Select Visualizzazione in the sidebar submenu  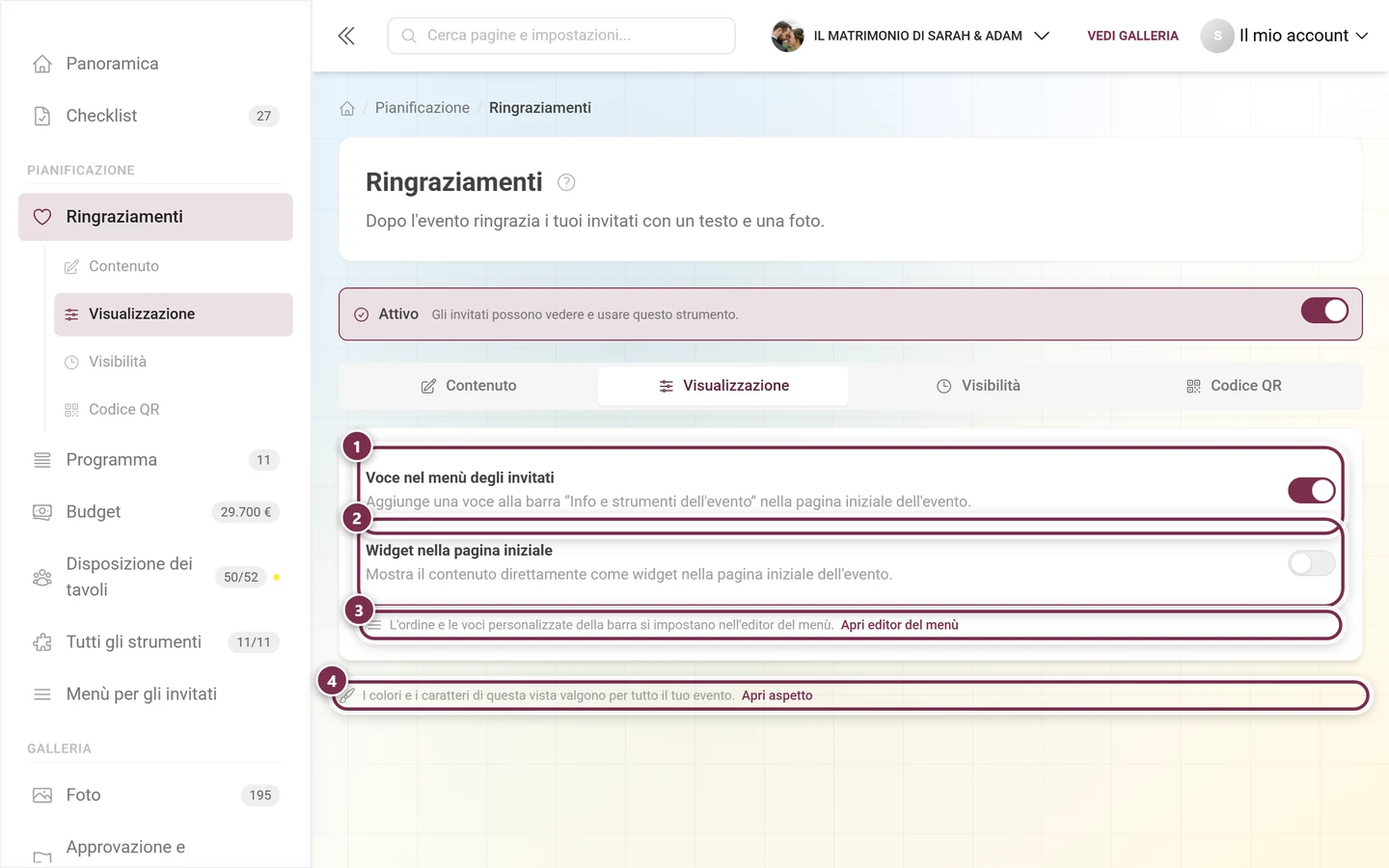[x=174, y=314]
